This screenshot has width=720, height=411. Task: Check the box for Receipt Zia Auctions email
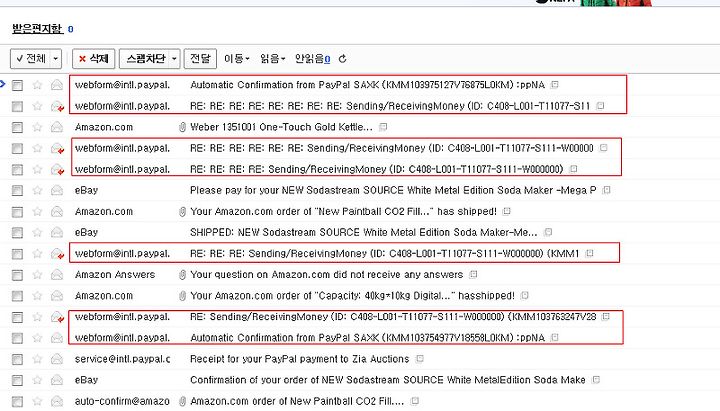pyautogui.click(x=17, y=360)
